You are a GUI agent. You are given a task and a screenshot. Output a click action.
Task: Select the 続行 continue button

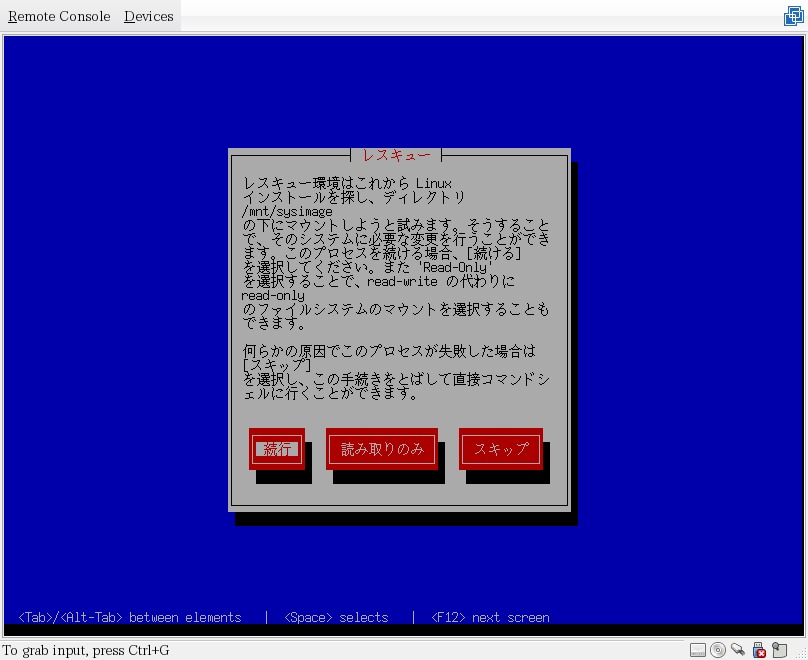pyautogui.click(x=277, y=449)
